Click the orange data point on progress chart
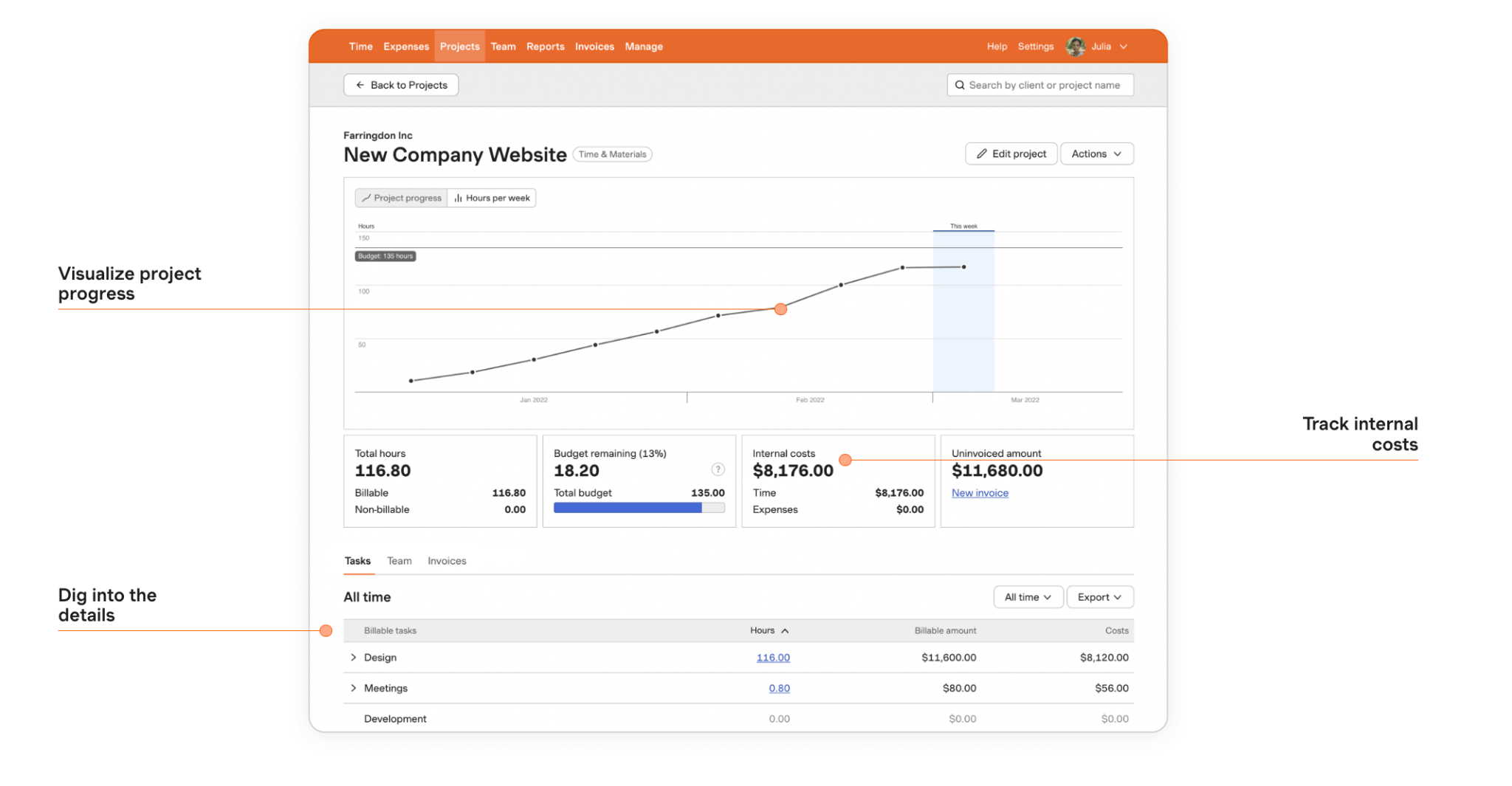Image resolution: width=1512 pixels, height=786 pixels. tap(780, 309)
